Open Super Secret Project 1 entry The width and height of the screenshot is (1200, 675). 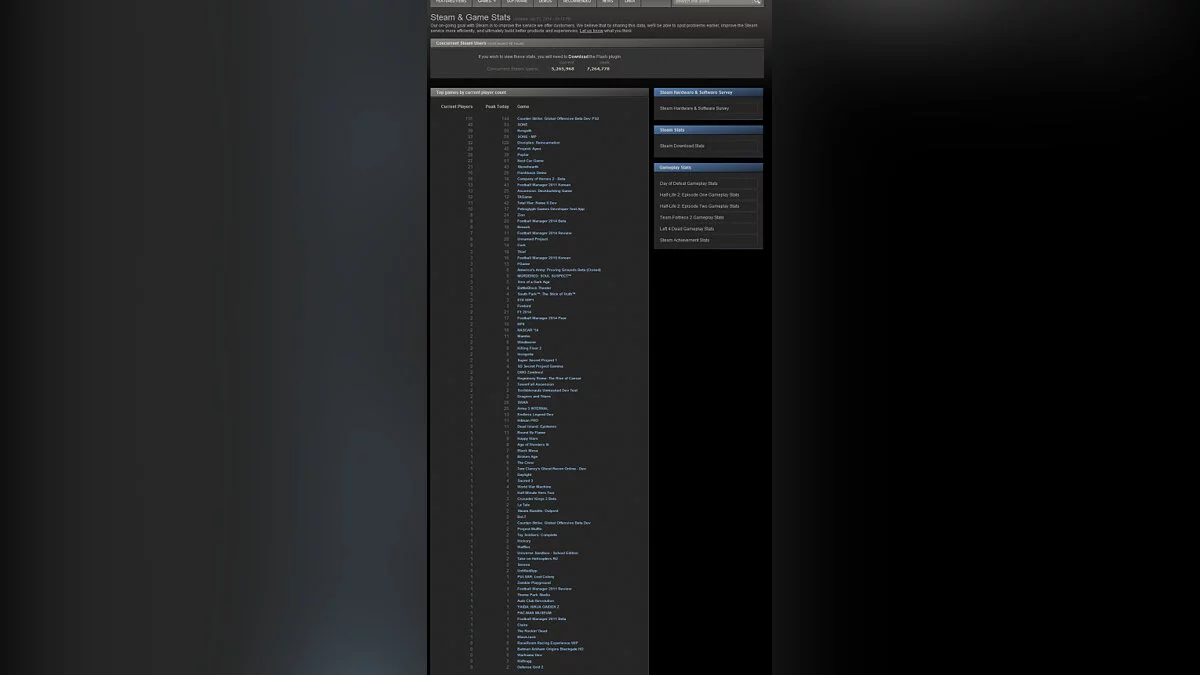click(537, 359)
